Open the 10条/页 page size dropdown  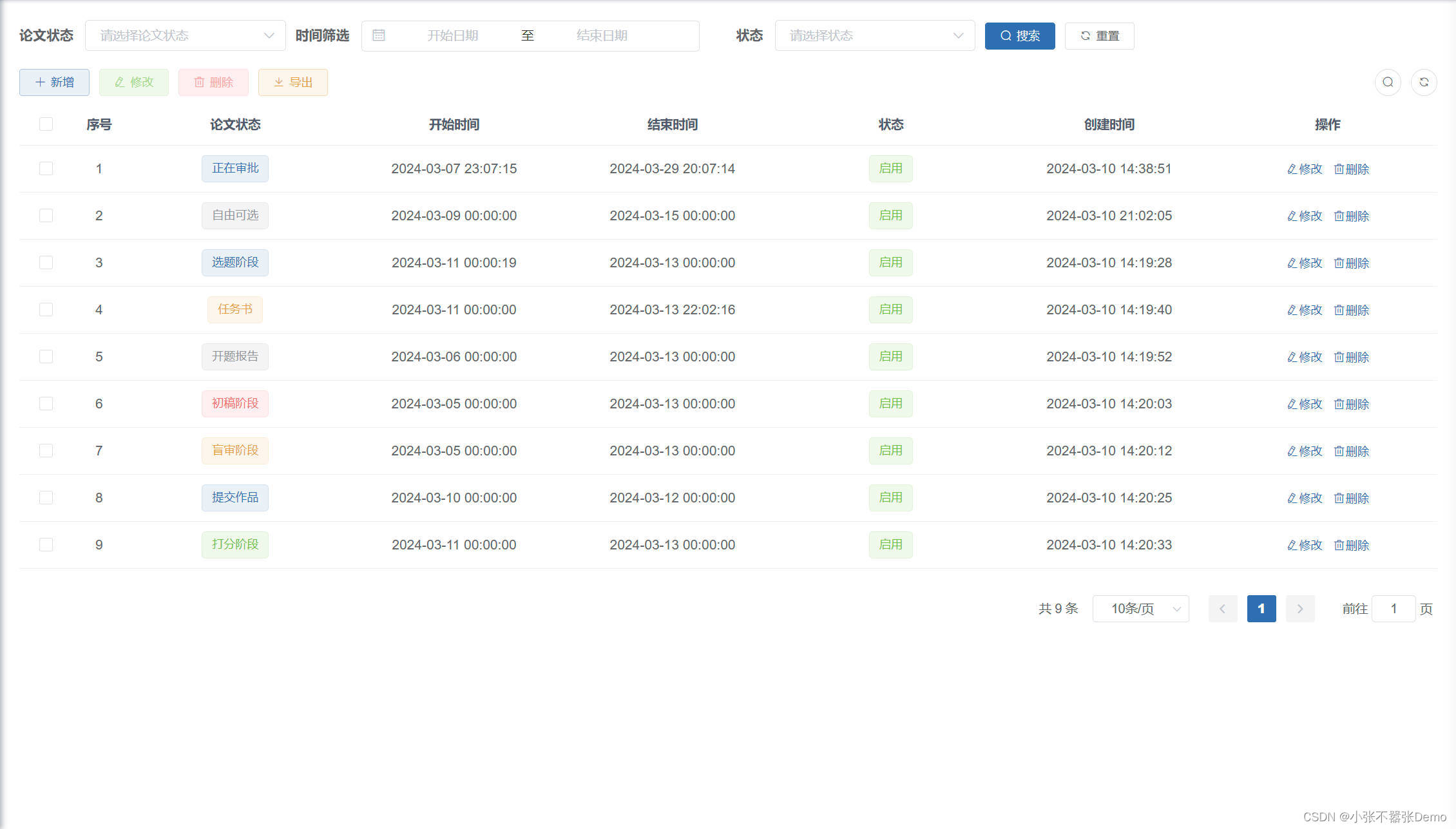tap(1140, 609)
